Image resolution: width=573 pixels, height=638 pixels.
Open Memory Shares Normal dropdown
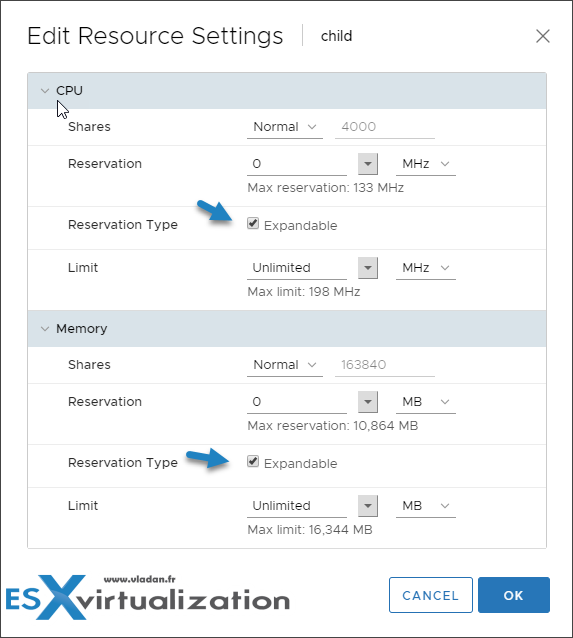coord(284,365)
